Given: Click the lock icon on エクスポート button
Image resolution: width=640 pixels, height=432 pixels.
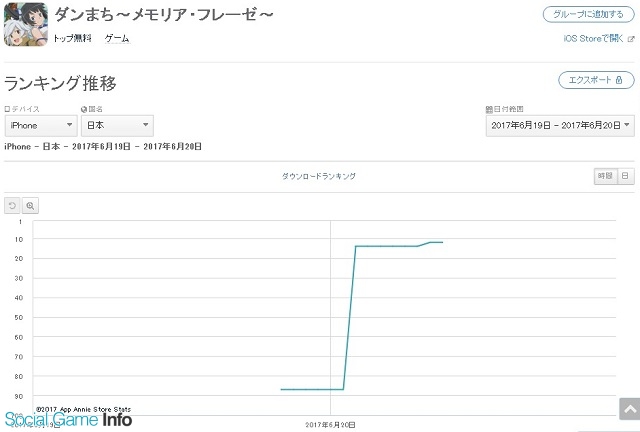Looking at the screenshot, I should click(x=619, y=80).
